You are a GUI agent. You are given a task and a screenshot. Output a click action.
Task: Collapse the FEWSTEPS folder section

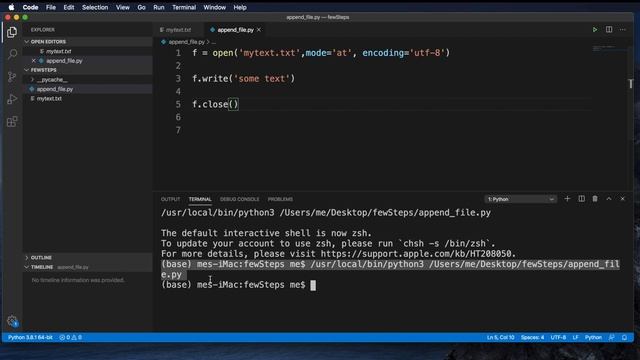pyautogui.click(x=27, y=70)
